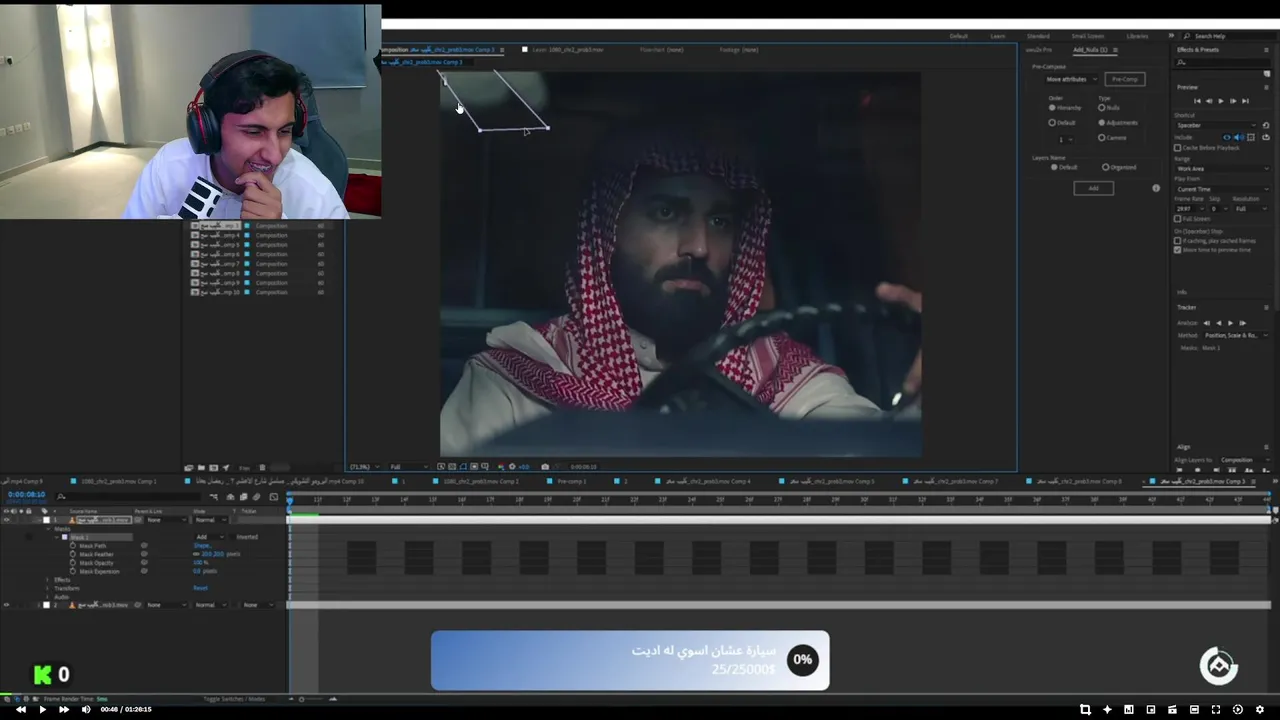The width and height of the screenshot is (1280, 720).
Task: Open Move attributes dropdown
Action: click(1071, 79)
